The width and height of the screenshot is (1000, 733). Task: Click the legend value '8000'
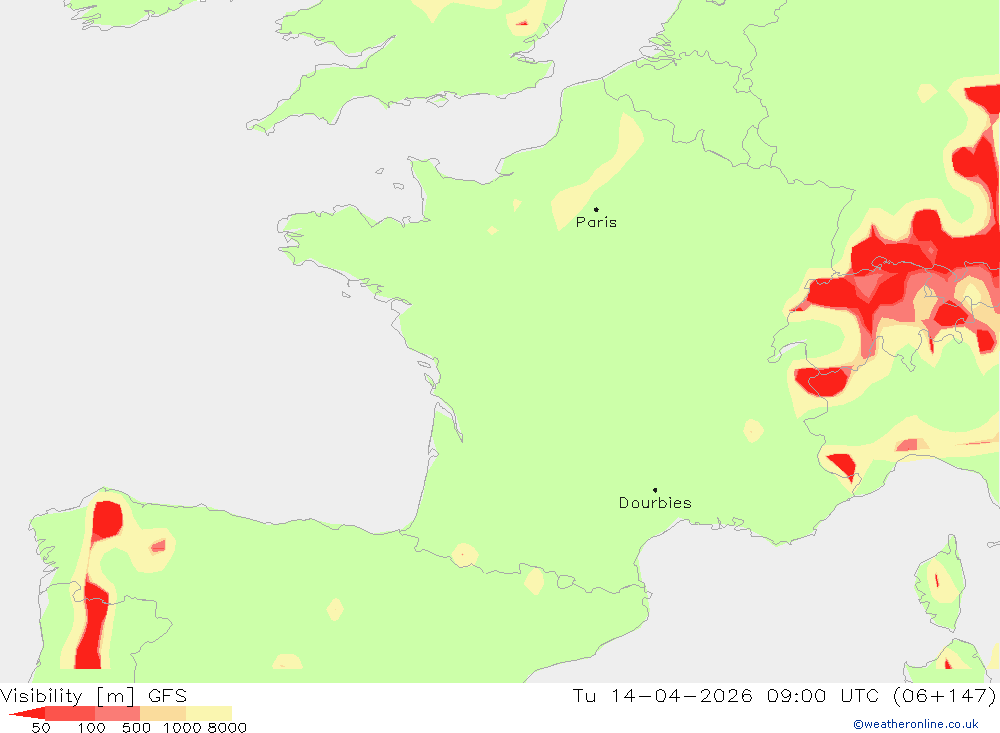pos(227,728)
